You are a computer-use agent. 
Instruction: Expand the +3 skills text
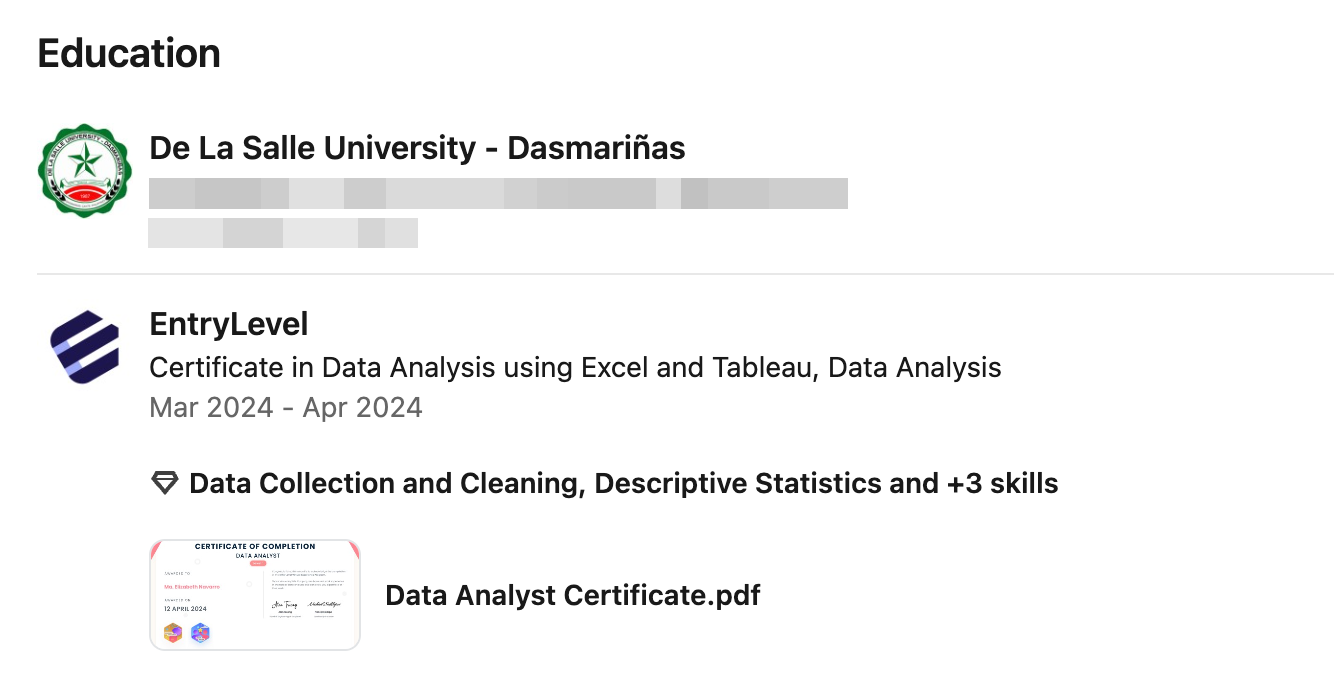(1003, 484)
